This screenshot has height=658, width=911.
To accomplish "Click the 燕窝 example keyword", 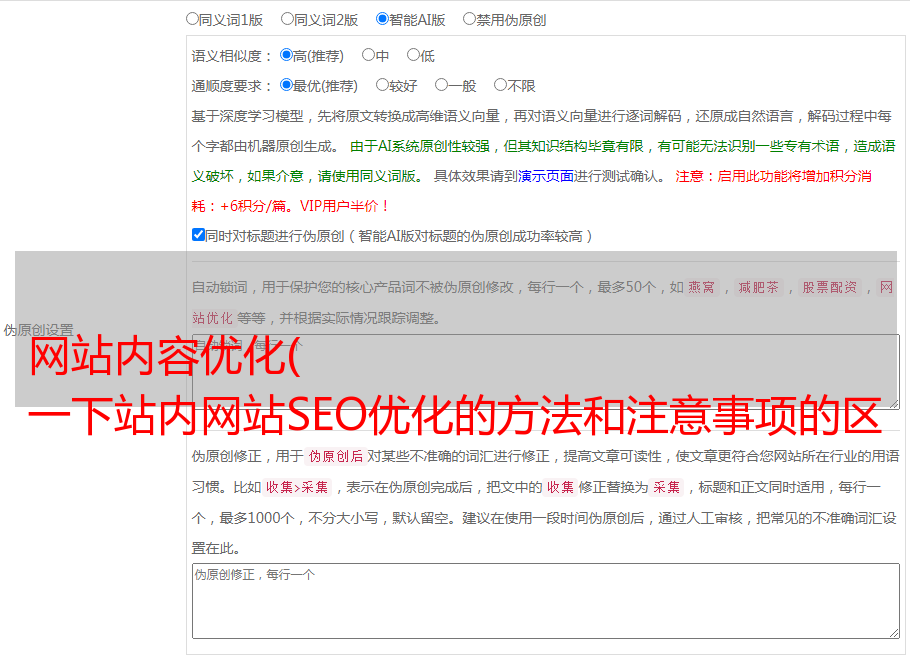I will pos(701,287).
